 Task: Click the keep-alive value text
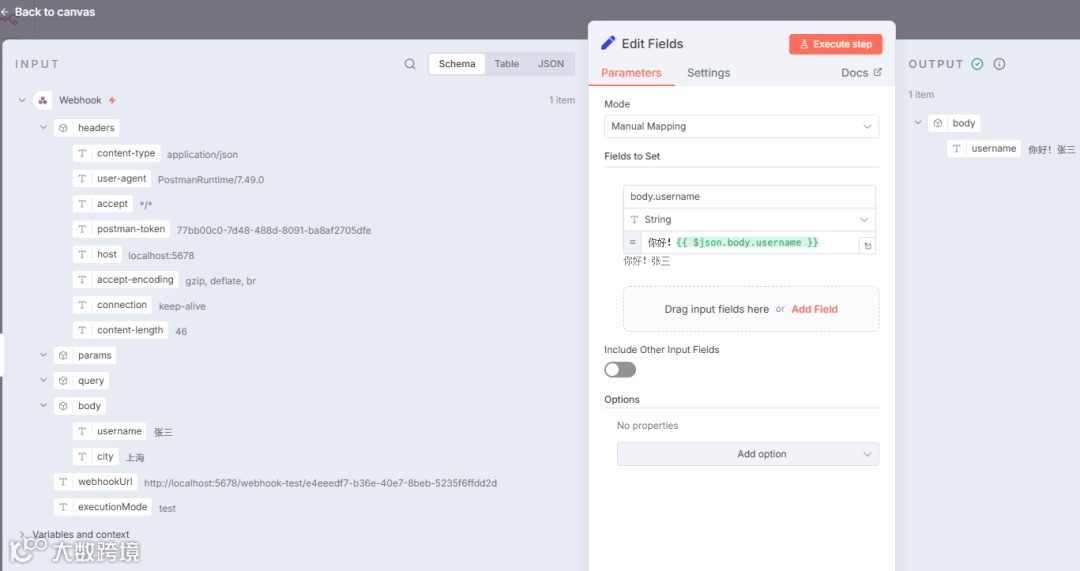(182, 307)
